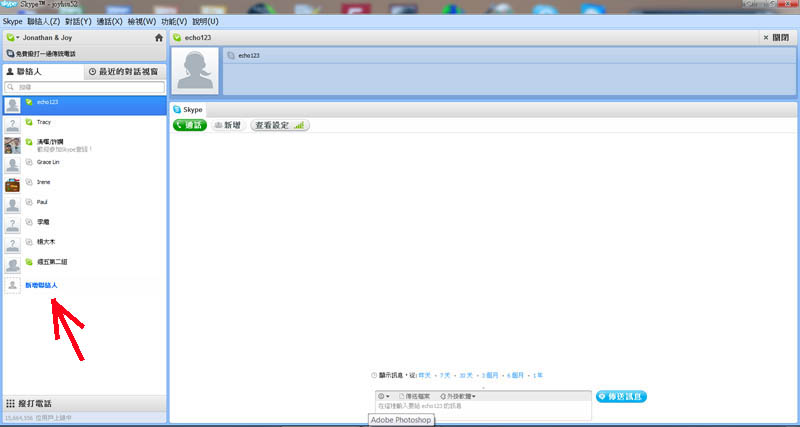Open the 外掛軟體 extras dropdown
This screenshot has width=800, height=427.
click(x=458, y=396)
